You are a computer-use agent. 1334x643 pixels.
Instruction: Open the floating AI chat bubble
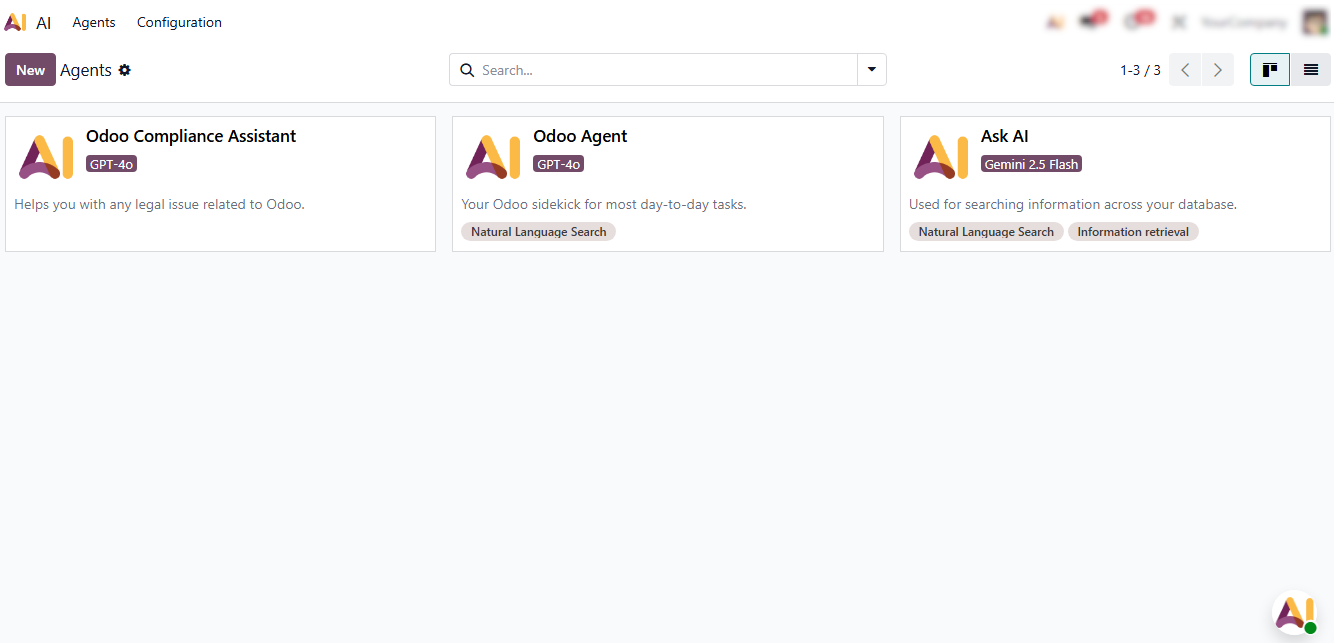[x=1294, y=612]
